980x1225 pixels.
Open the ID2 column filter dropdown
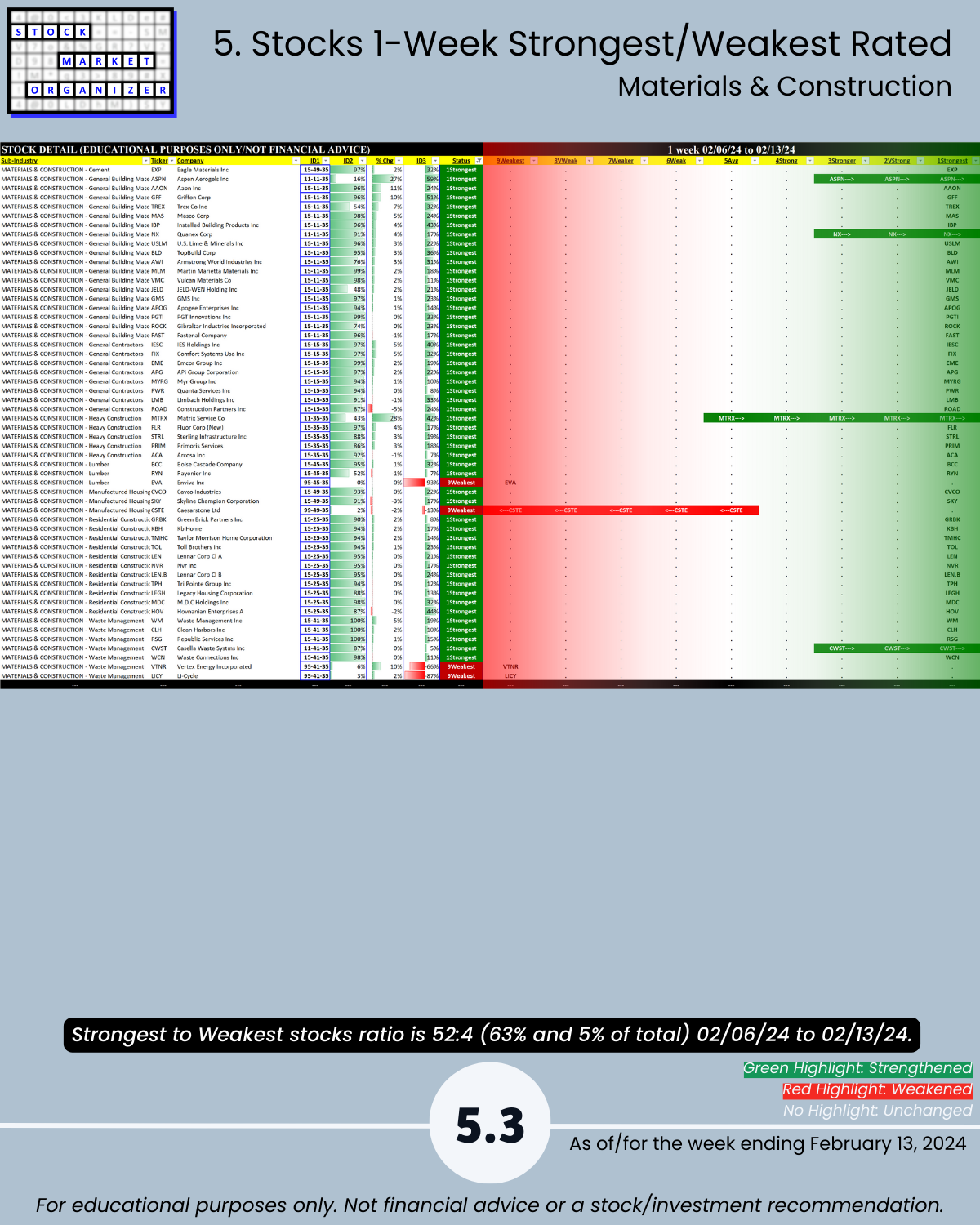click(363, 161)
